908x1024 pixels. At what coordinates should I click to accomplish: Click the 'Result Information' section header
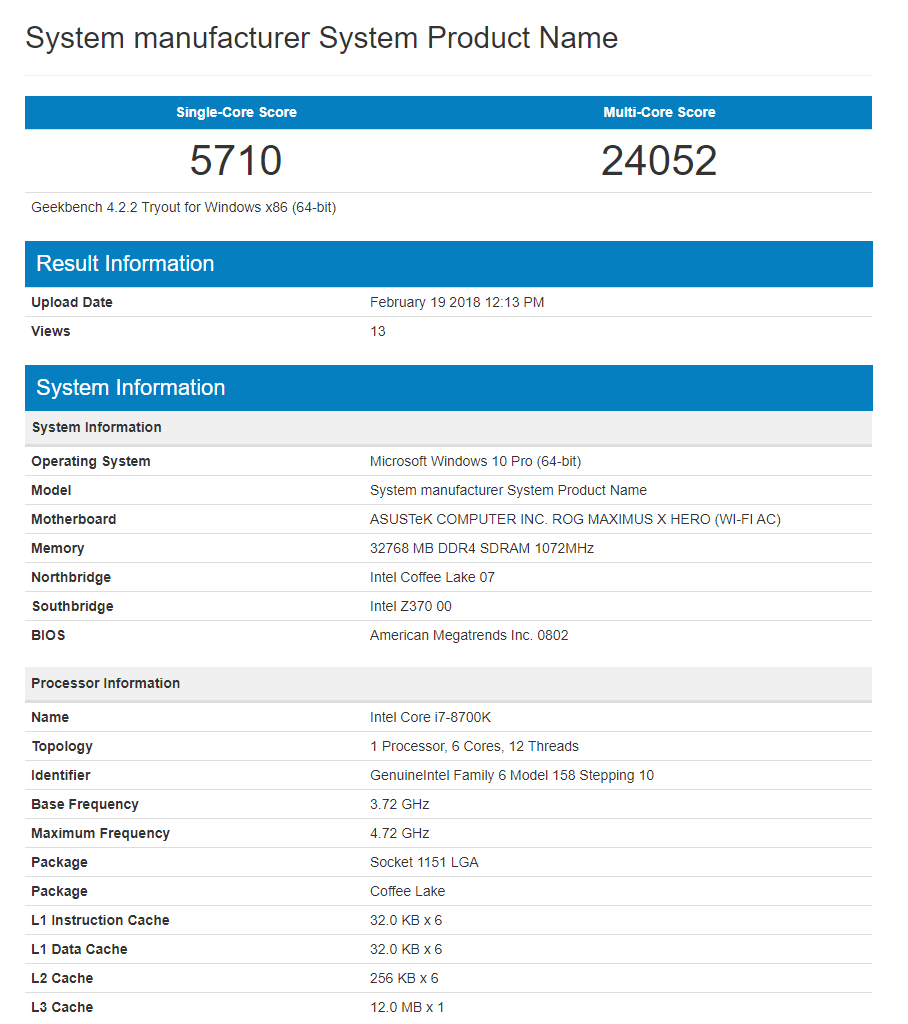coord(449,264)
